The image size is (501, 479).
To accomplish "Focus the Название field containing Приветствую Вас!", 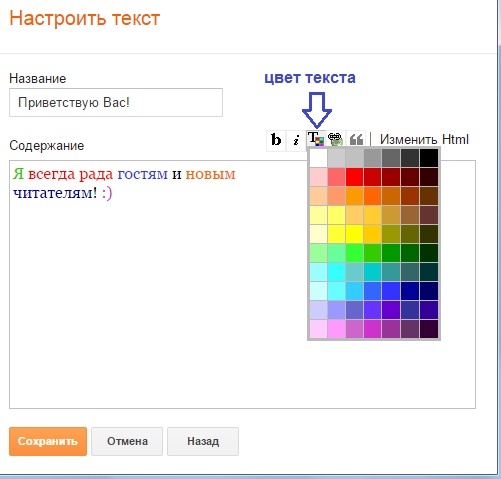I will 116,102.
